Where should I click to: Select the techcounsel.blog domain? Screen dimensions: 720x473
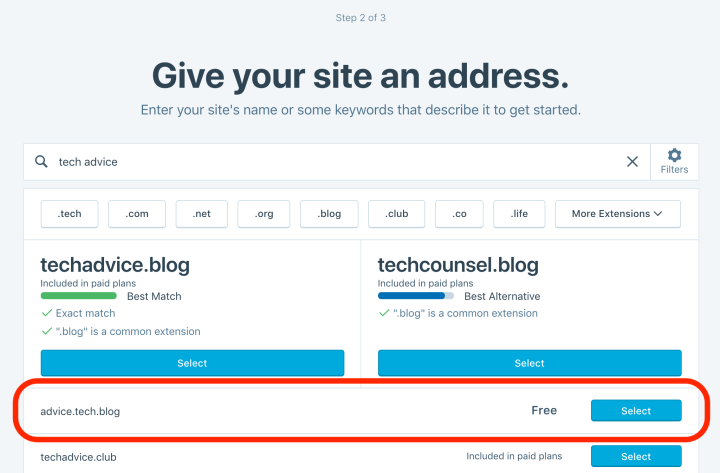529,363
